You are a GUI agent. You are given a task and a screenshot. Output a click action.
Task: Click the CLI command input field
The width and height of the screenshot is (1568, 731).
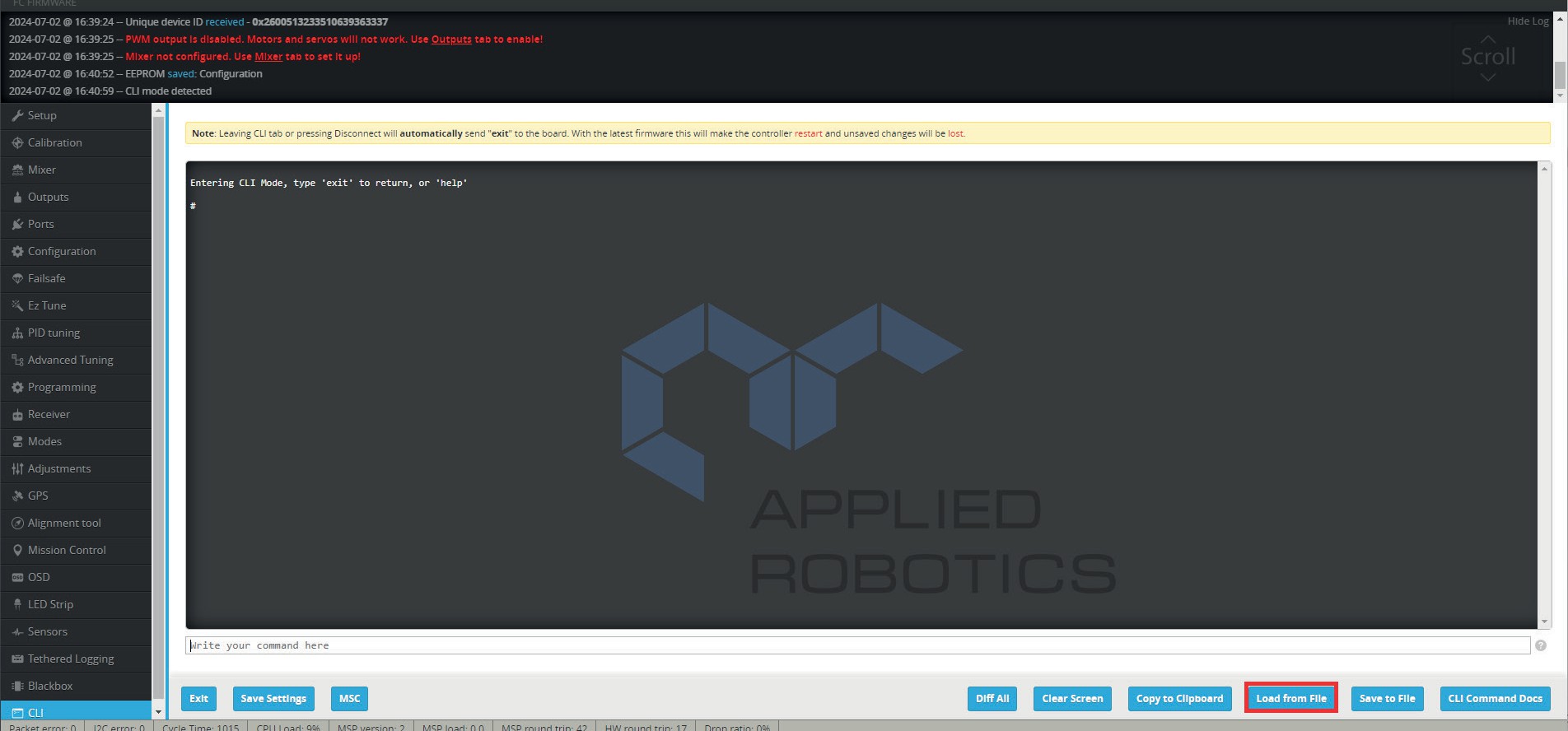(856, 646)
